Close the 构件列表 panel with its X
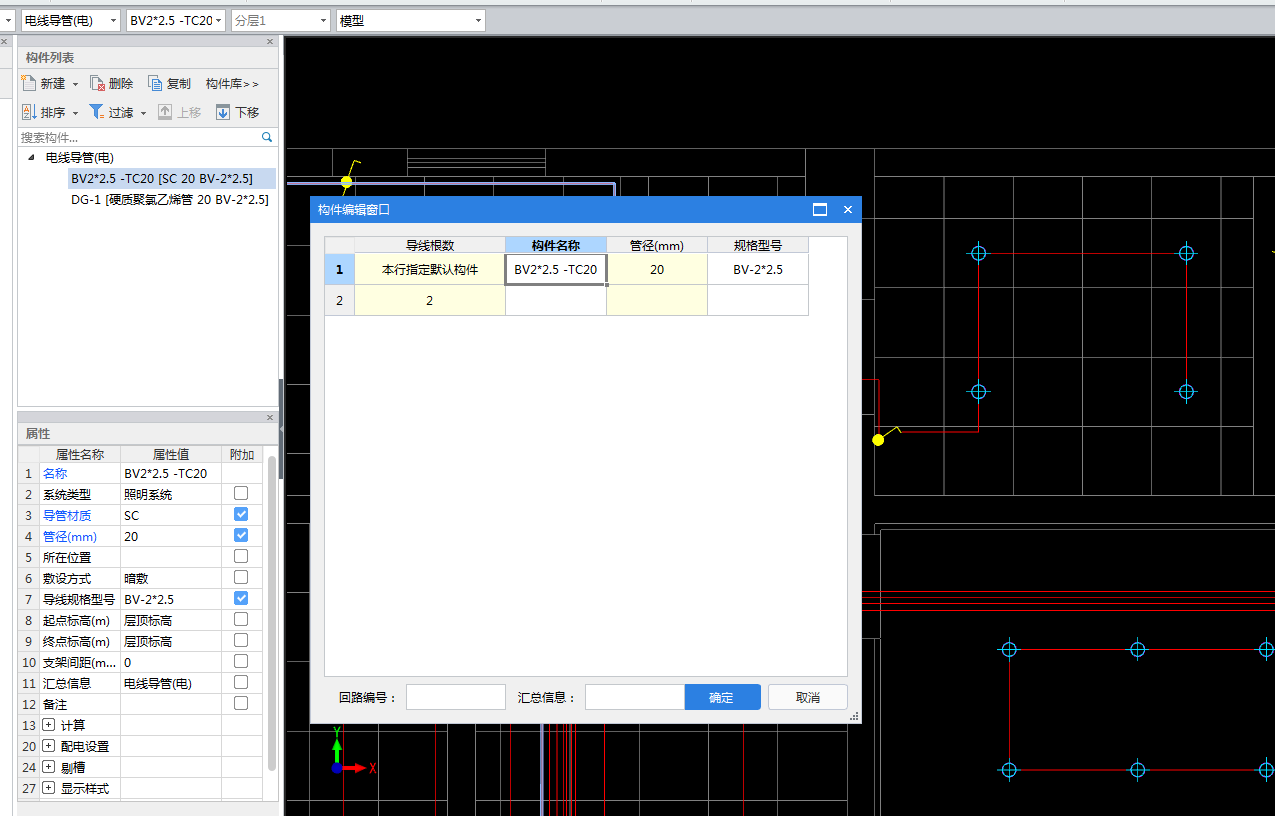Viewport: 1275px width, 816px height. (x=270, y=42)
